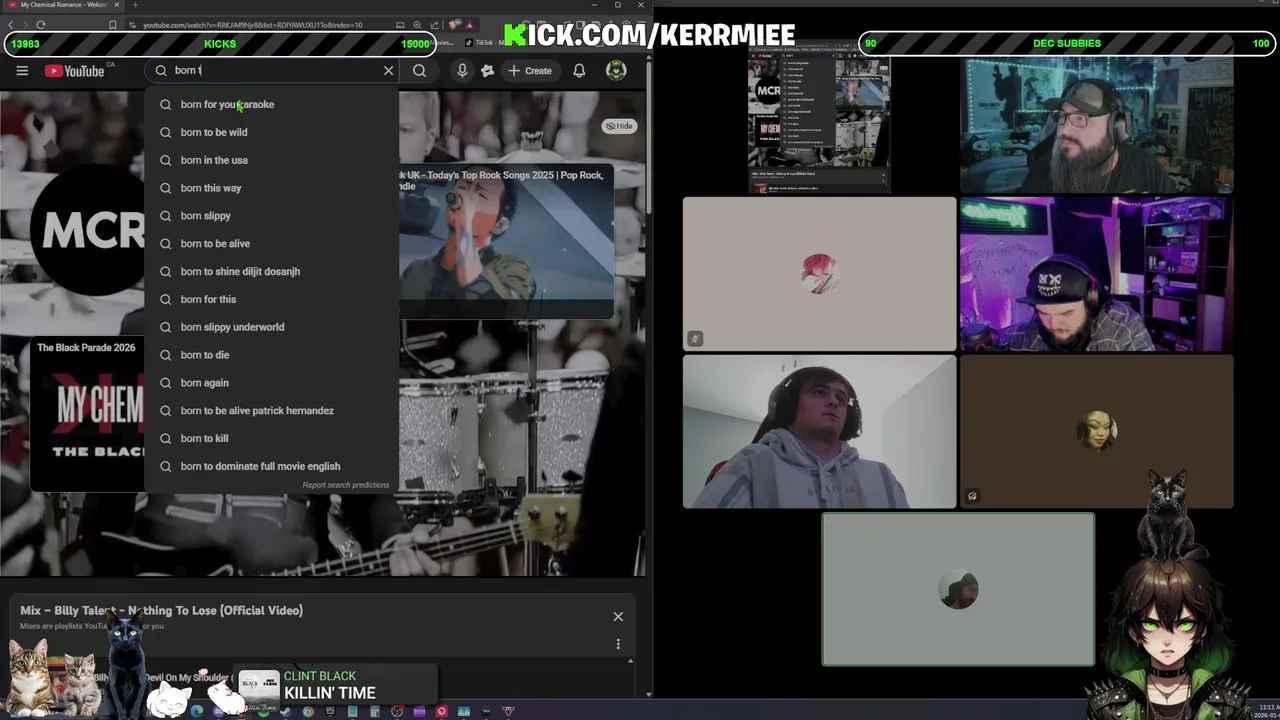Click the browser address bar URL

point(252,25)
